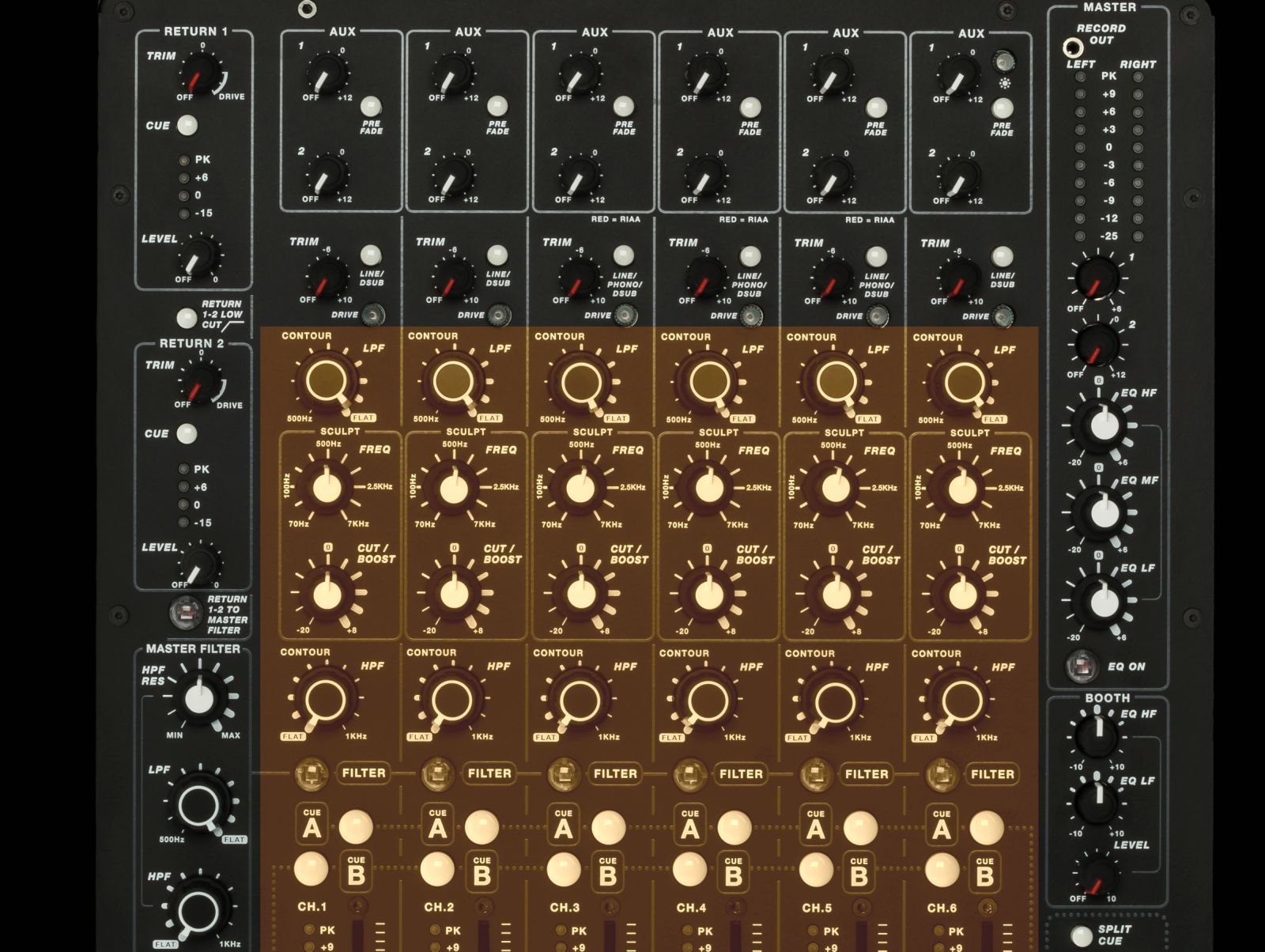This screenshot has height=952, width=1265.
Task: Click the Master Filter HPF RES knob
Action: (199, 699)
